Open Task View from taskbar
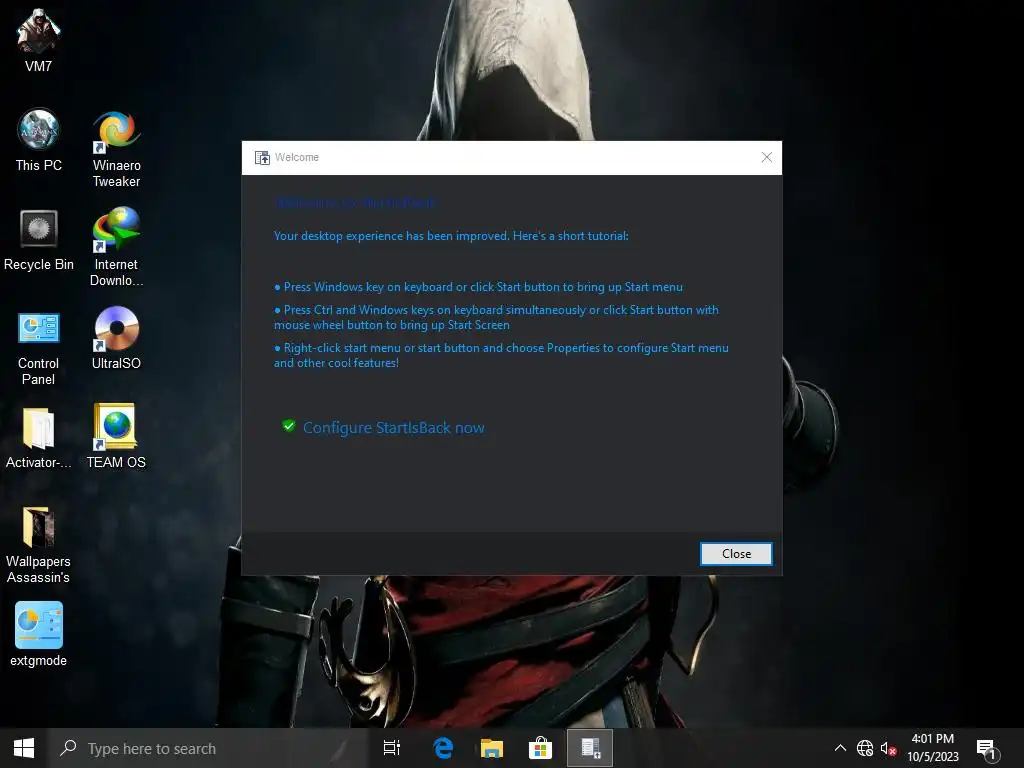Screen dimensions: 1024x768 click(x=392, y=748)
